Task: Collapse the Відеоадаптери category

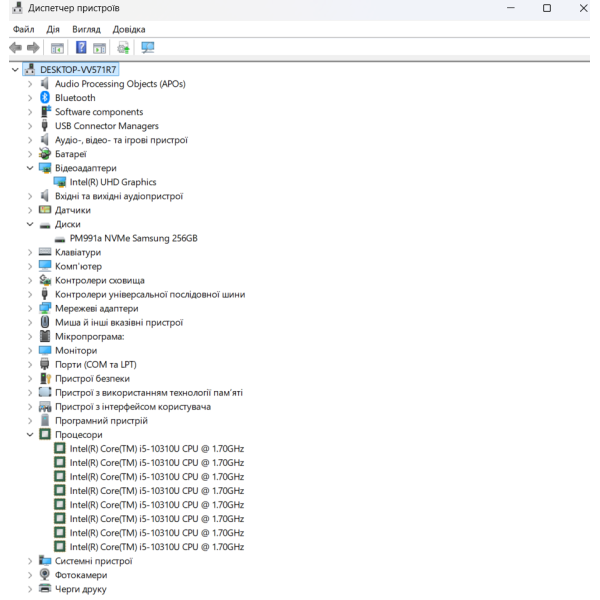Action: pos(30,168)
